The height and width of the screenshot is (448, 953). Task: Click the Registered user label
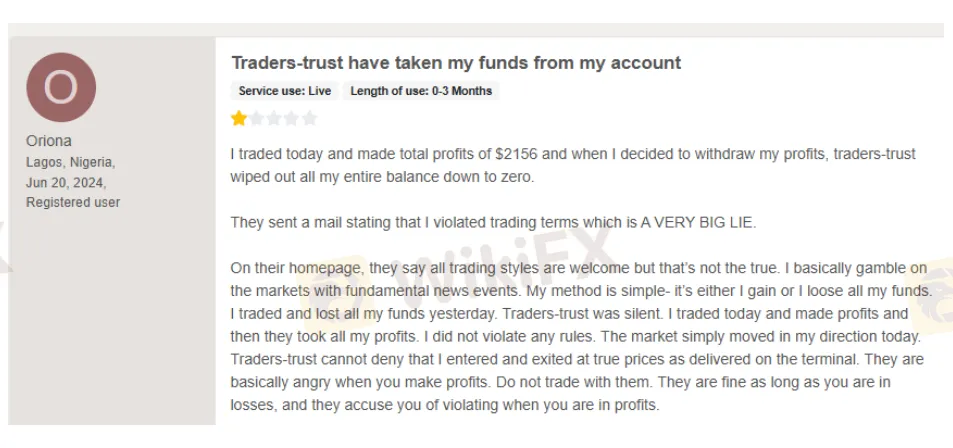tap(73, 202)
